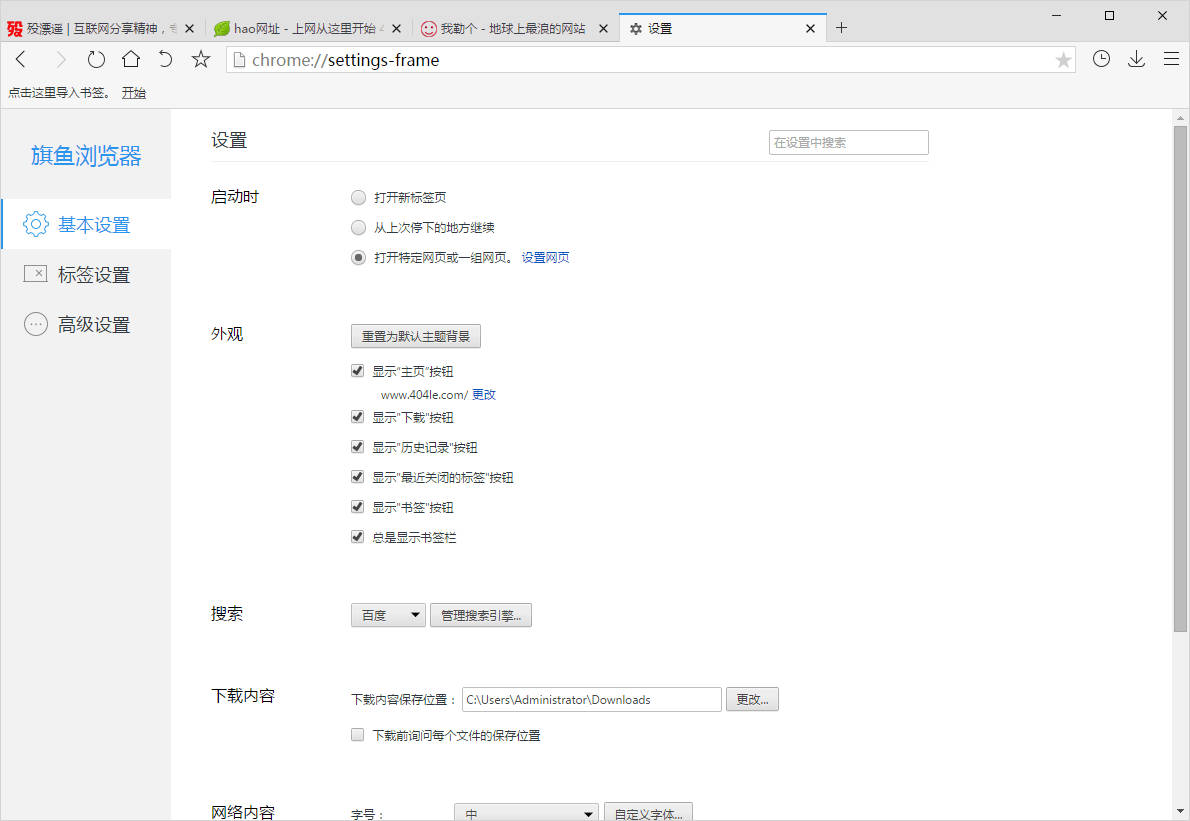
Task: Click the gear icon beside 基本设置
Action: (36, 225)
